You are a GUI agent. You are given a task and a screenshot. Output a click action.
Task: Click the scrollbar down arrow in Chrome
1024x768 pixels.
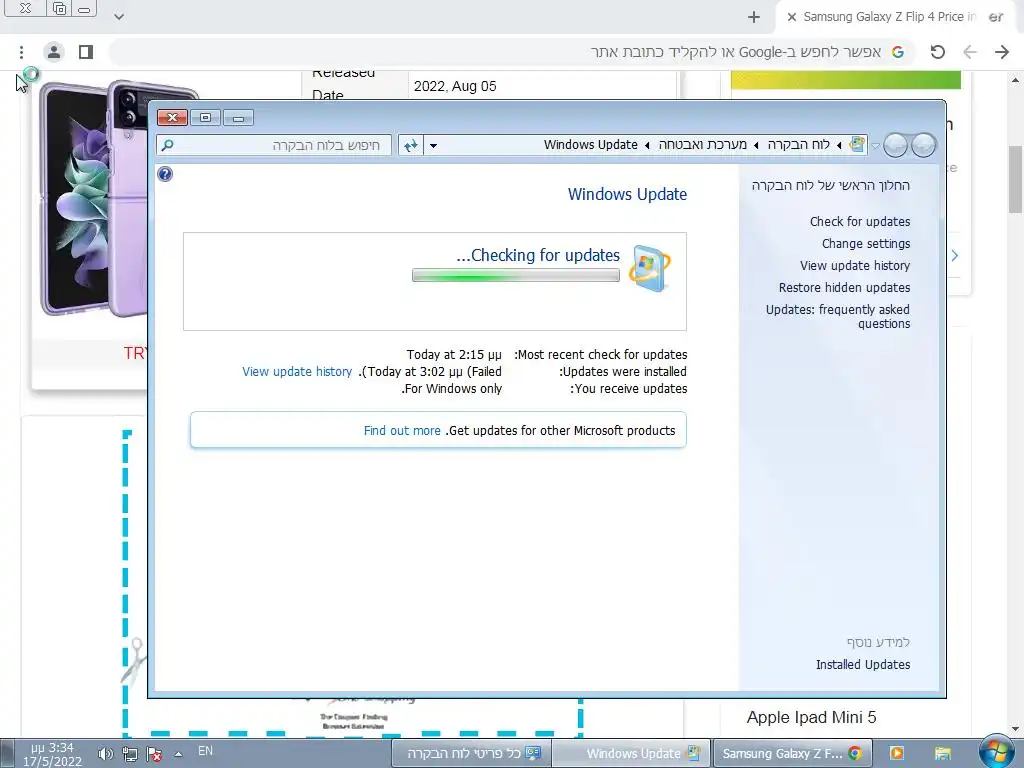1015,729
